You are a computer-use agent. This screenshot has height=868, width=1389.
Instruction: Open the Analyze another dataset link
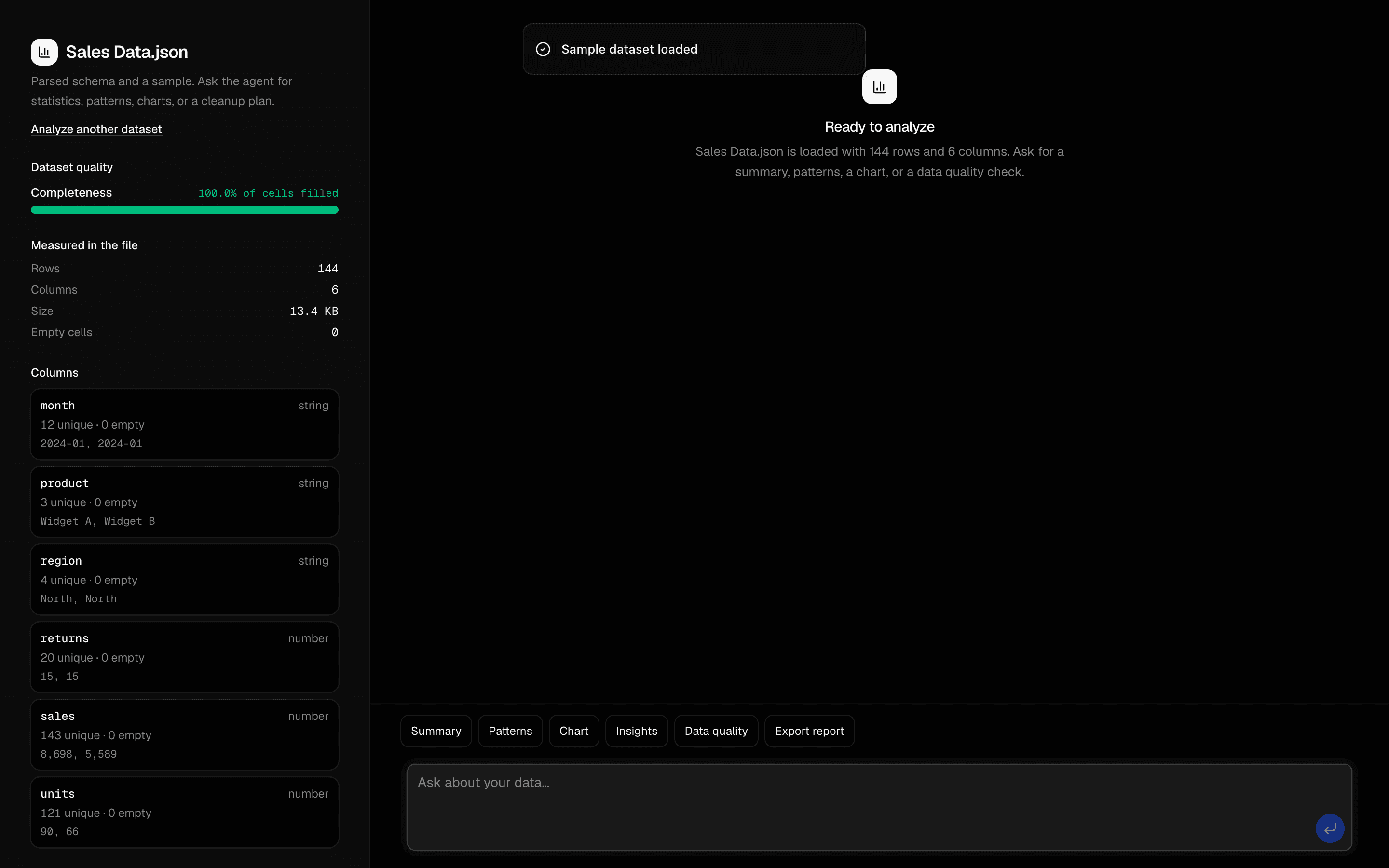96,129
